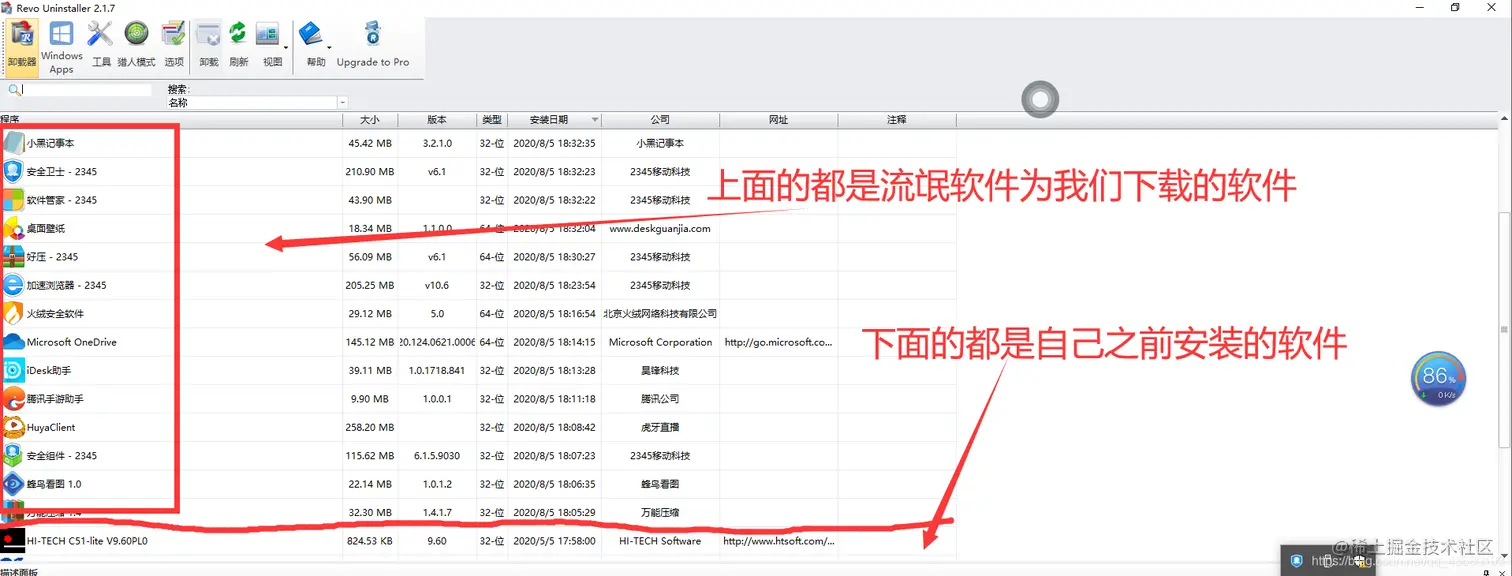This screenshot has height=576, width=1512.
Task: Select the 腾讯手游助手 program icon
Action: 13,399
